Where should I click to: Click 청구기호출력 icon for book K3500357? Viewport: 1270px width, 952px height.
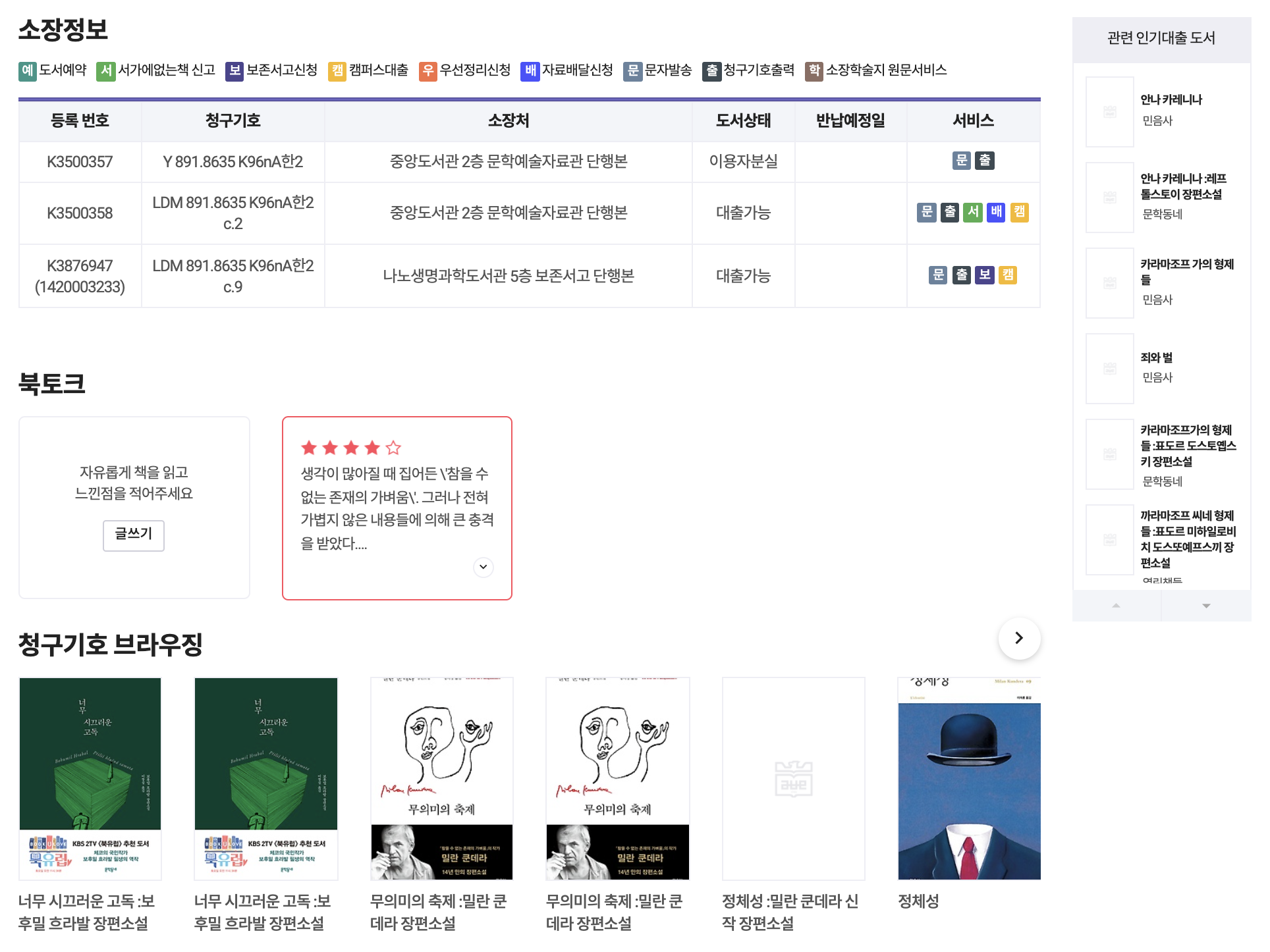[985, 161]
